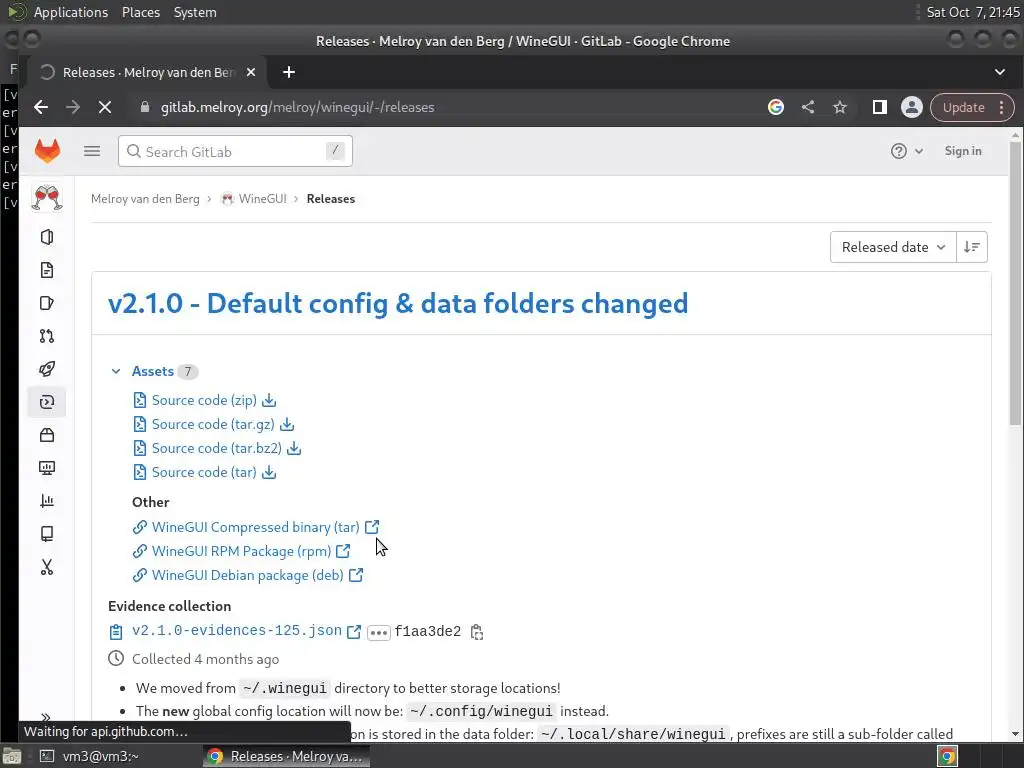The width and height of the screenshot is (1024, 768).
Task: Bookmark this page with star
Action: coord(840,107)
